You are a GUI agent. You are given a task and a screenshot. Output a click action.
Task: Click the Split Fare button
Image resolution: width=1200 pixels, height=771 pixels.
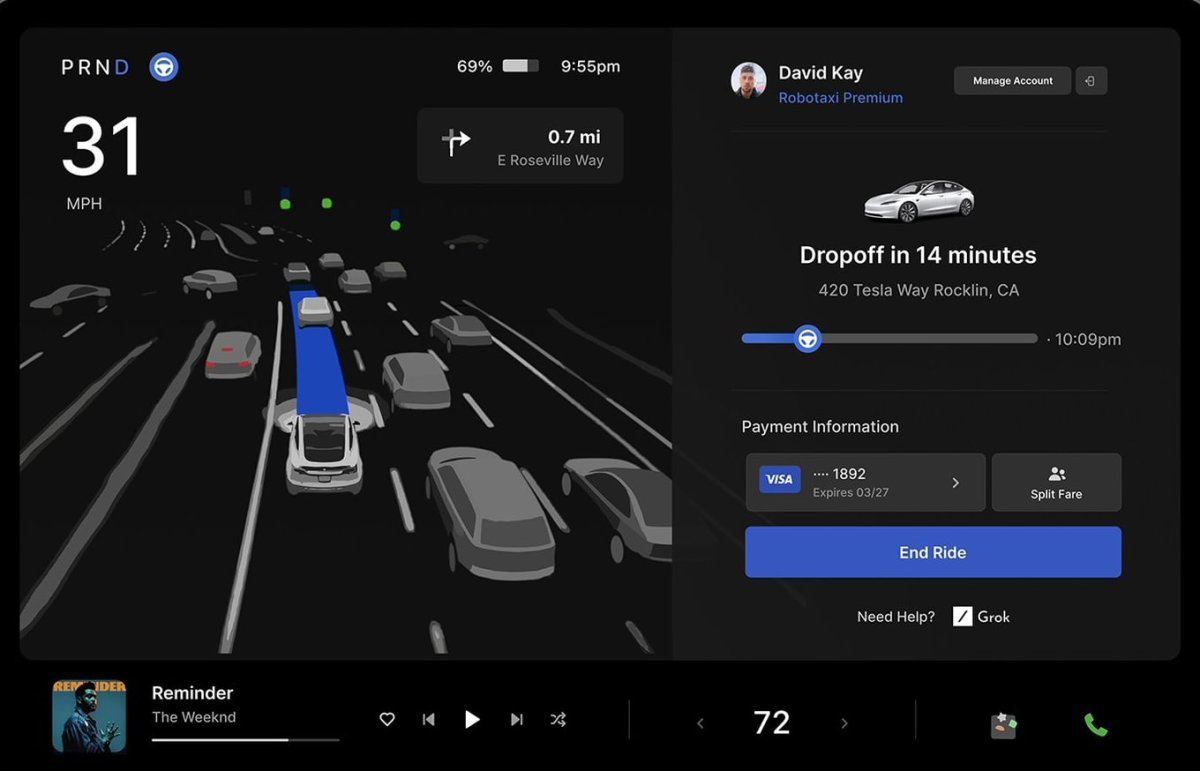1056,483
